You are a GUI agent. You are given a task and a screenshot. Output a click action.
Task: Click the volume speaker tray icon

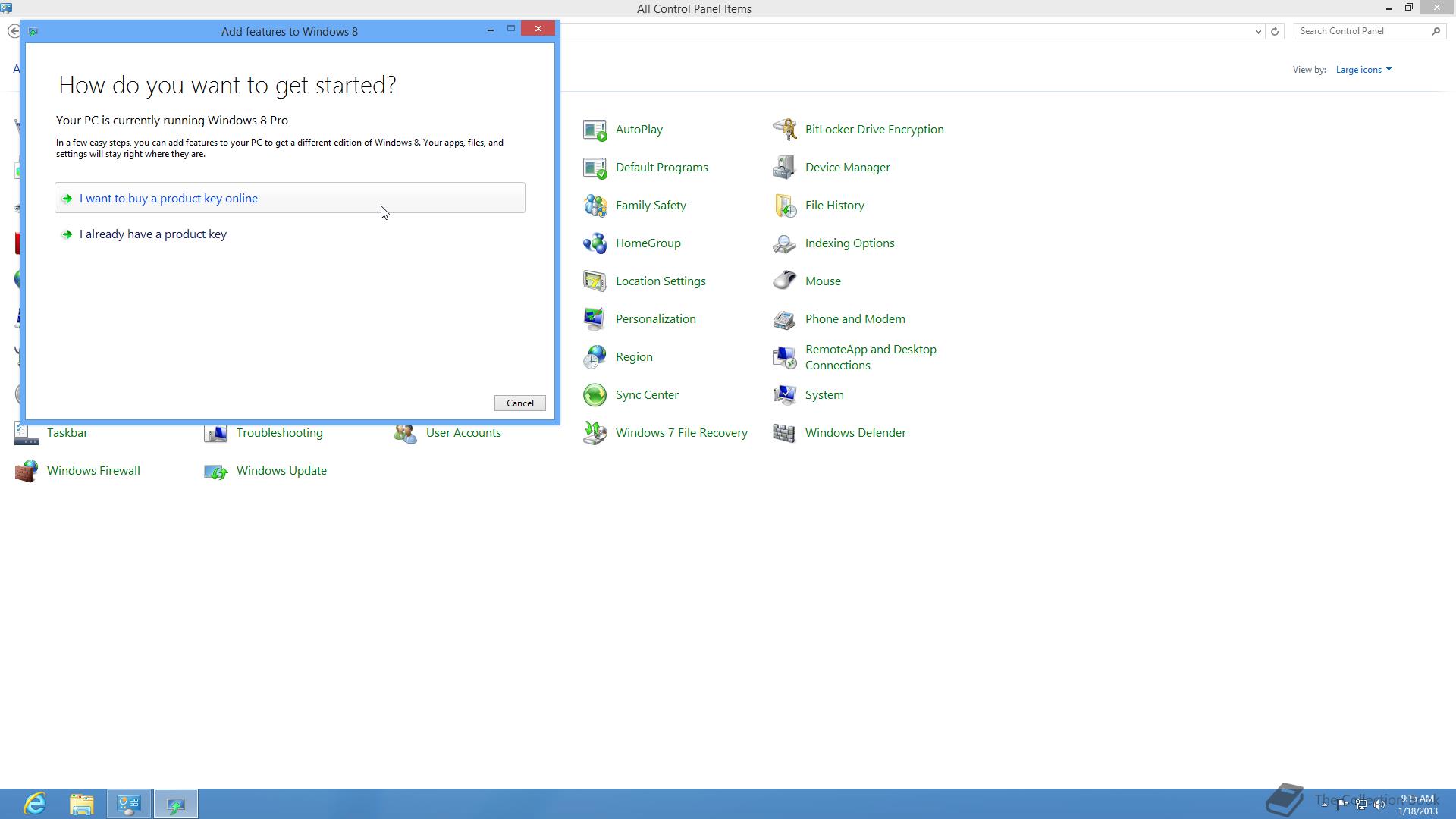click(1379, 805)
